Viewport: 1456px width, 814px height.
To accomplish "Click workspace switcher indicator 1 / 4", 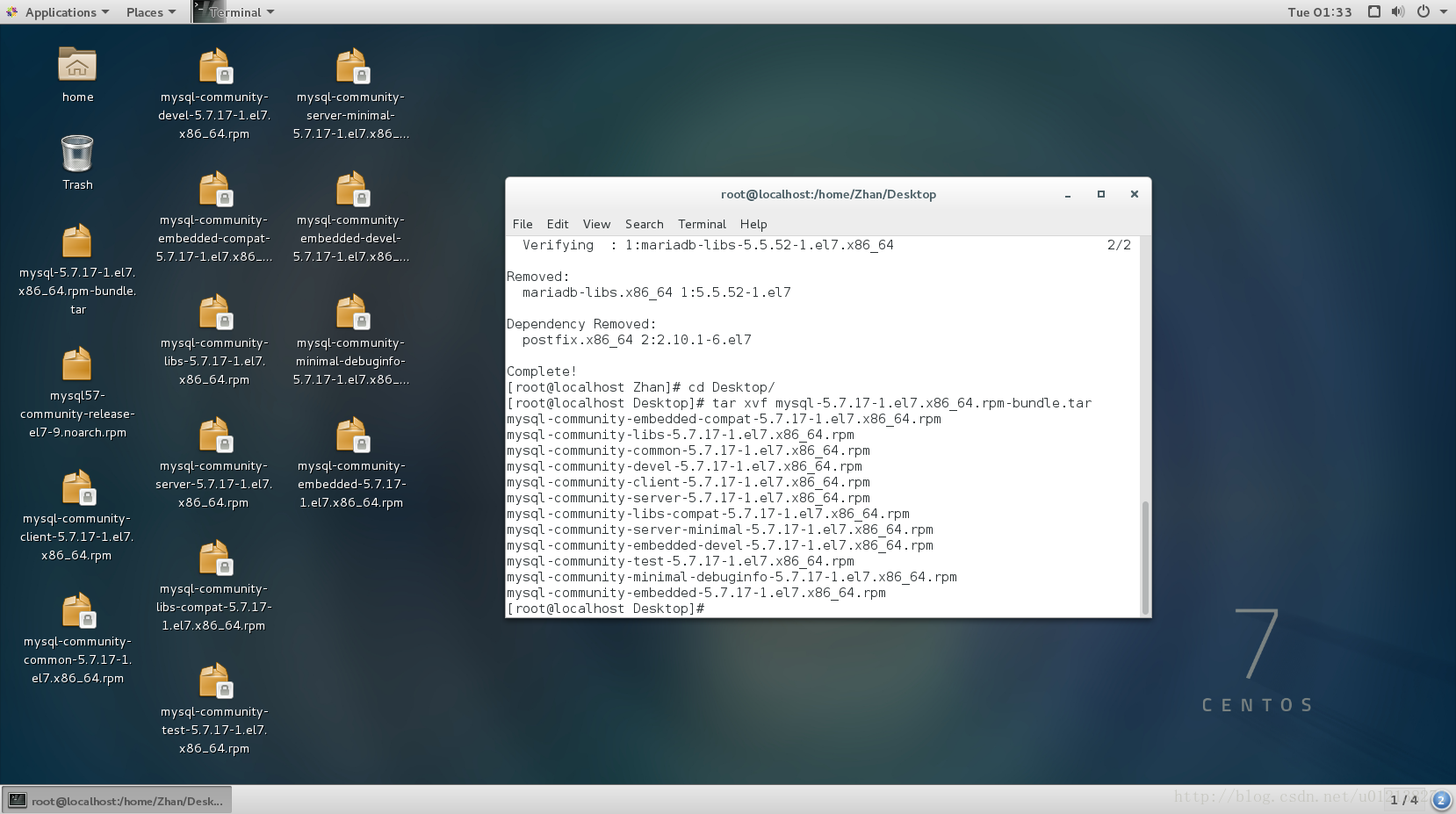I will 1403,799.
